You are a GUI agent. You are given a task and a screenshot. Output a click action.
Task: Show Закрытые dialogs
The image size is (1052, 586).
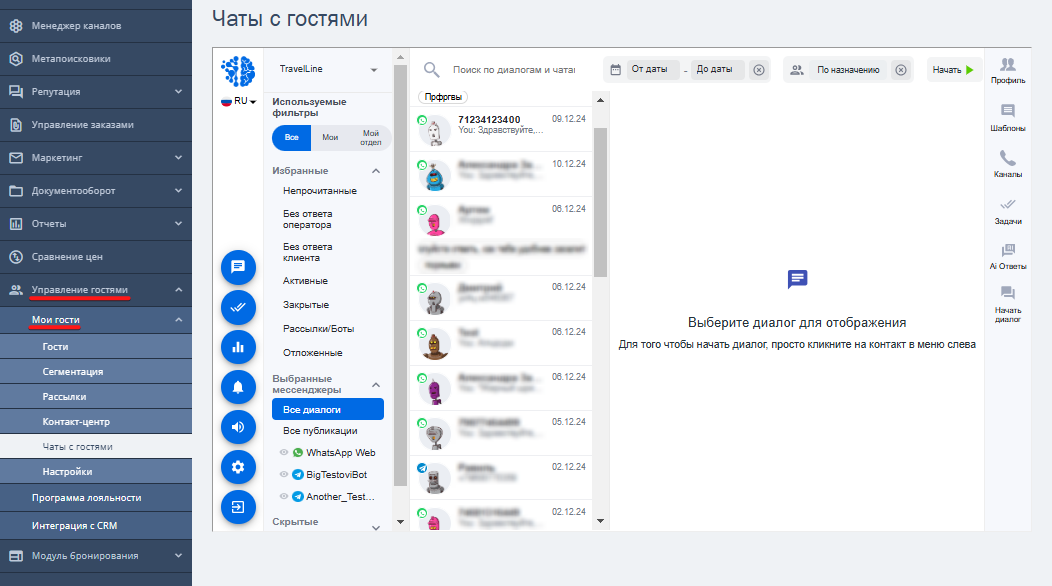click(x=306, y=305)
